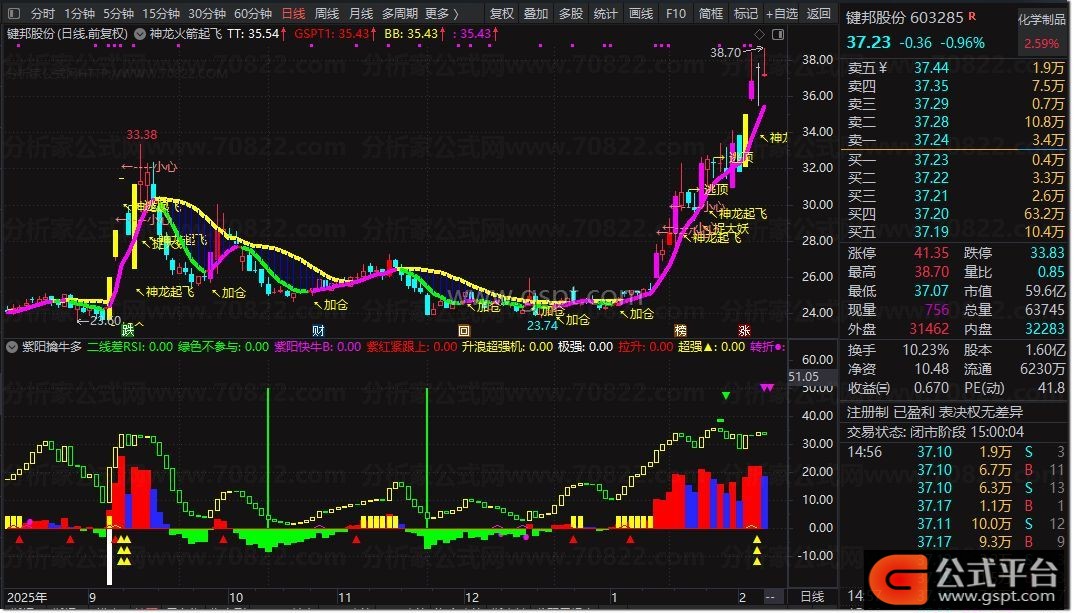Click the 回 event marker icon
1074x613 pixels.
point(463,330)
